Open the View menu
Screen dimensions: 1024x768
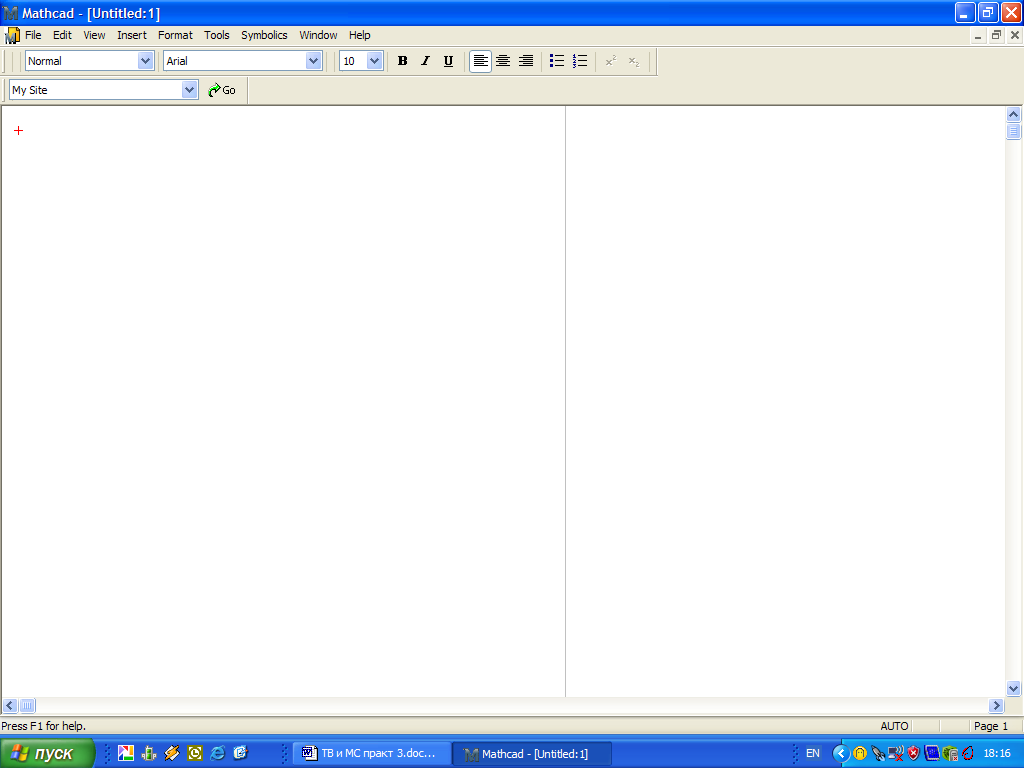tap(94, 35)
